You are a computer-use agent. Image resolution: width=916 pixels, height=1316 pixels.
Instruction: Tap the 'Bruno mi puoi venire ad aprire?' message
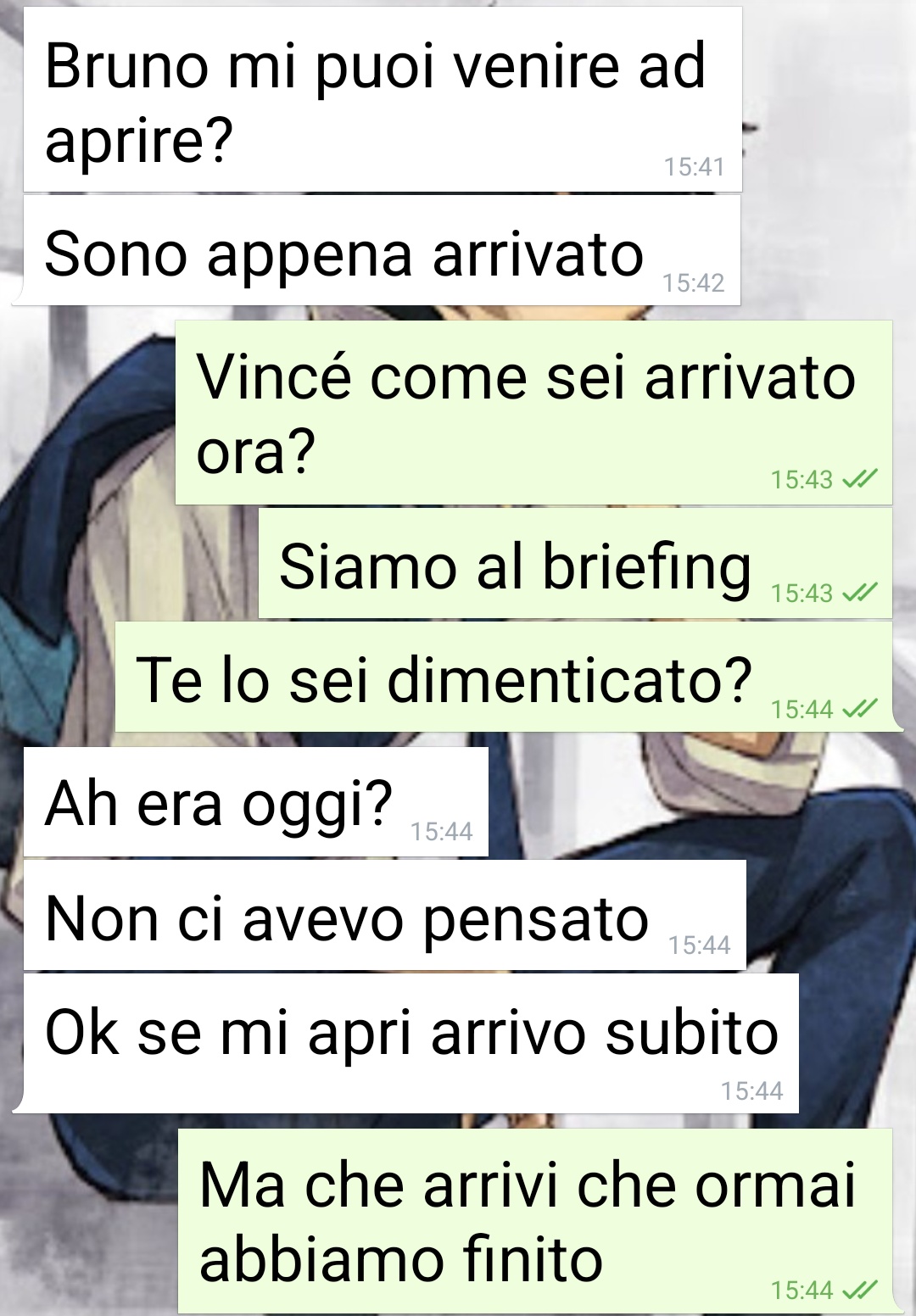383,99
